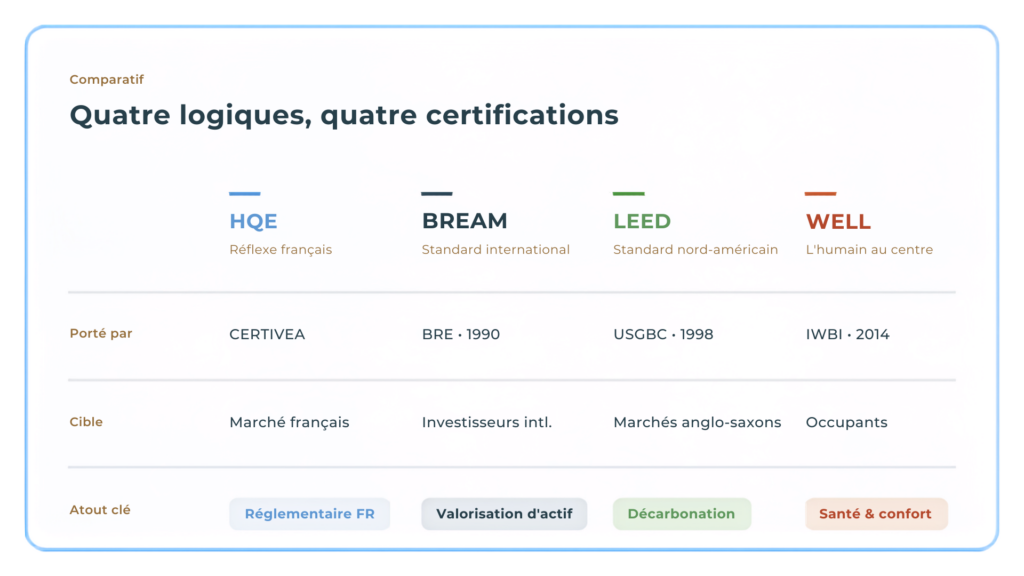Click the red accent bar above WELL
Image resolution: width=1024 pixels, height=576 pixels.
pos(820,193)
